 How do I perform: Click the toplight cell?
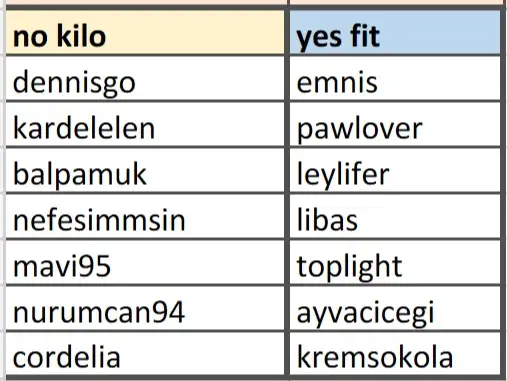pyautogui.click(x=395, y=262)
